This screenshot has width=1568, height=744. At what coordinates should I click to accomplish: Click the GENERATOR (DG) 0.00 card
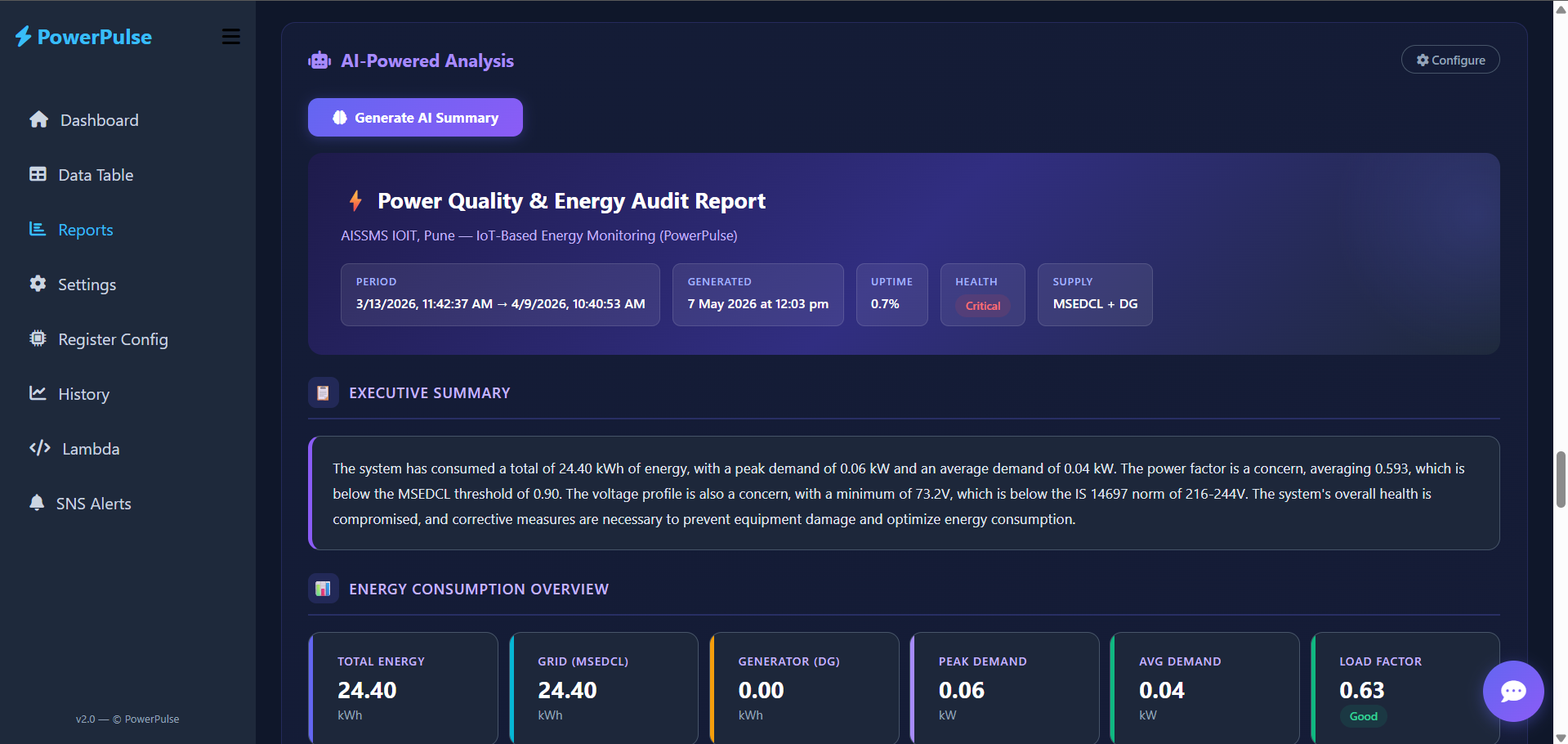804,688
